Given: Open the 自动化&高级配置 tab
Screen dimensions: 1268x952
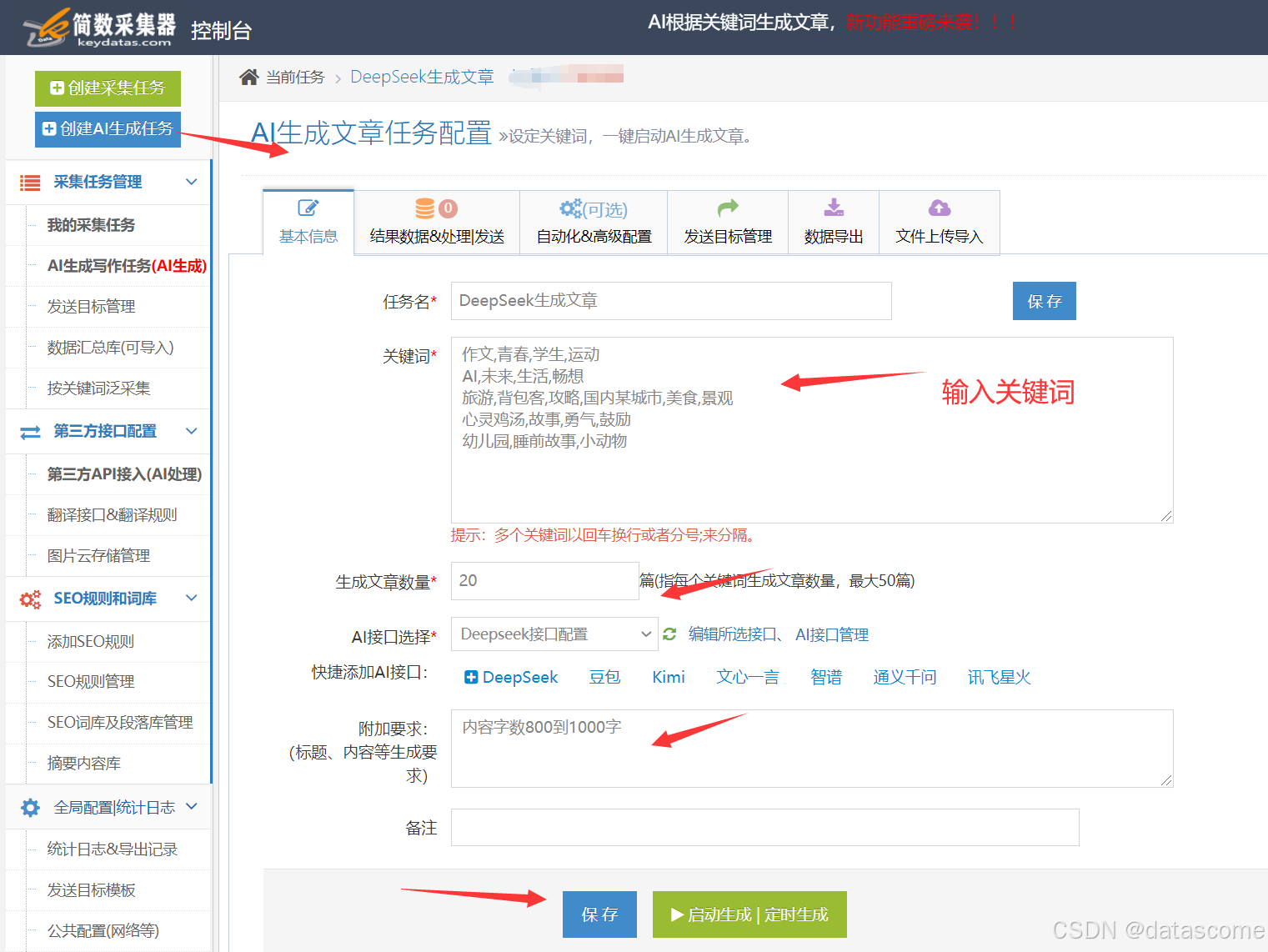Looking at the screenshot, I should pos(594,222).
